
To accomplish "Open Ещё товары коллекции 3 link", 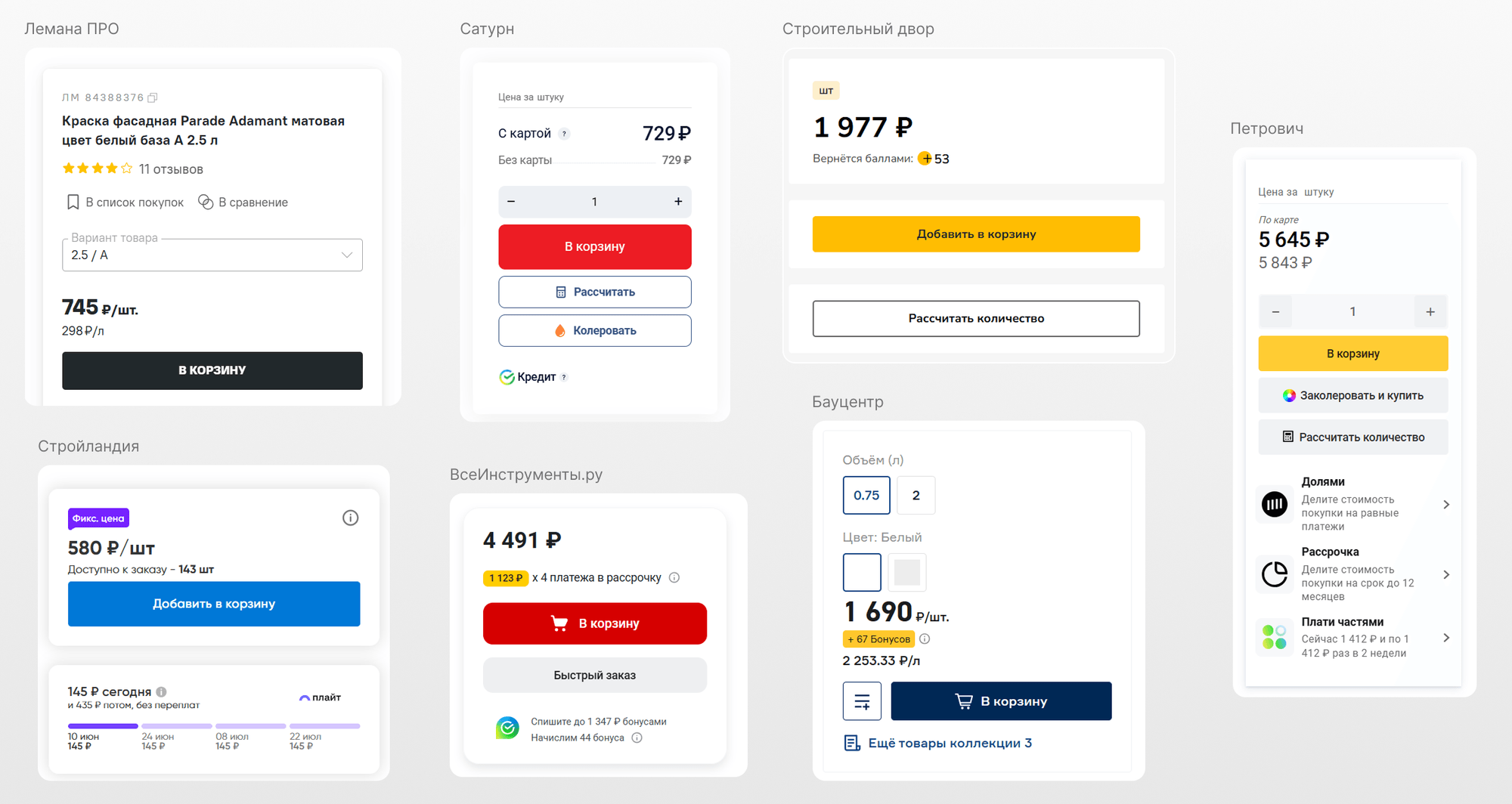I will pyautogui.click(x=937, y=743).
